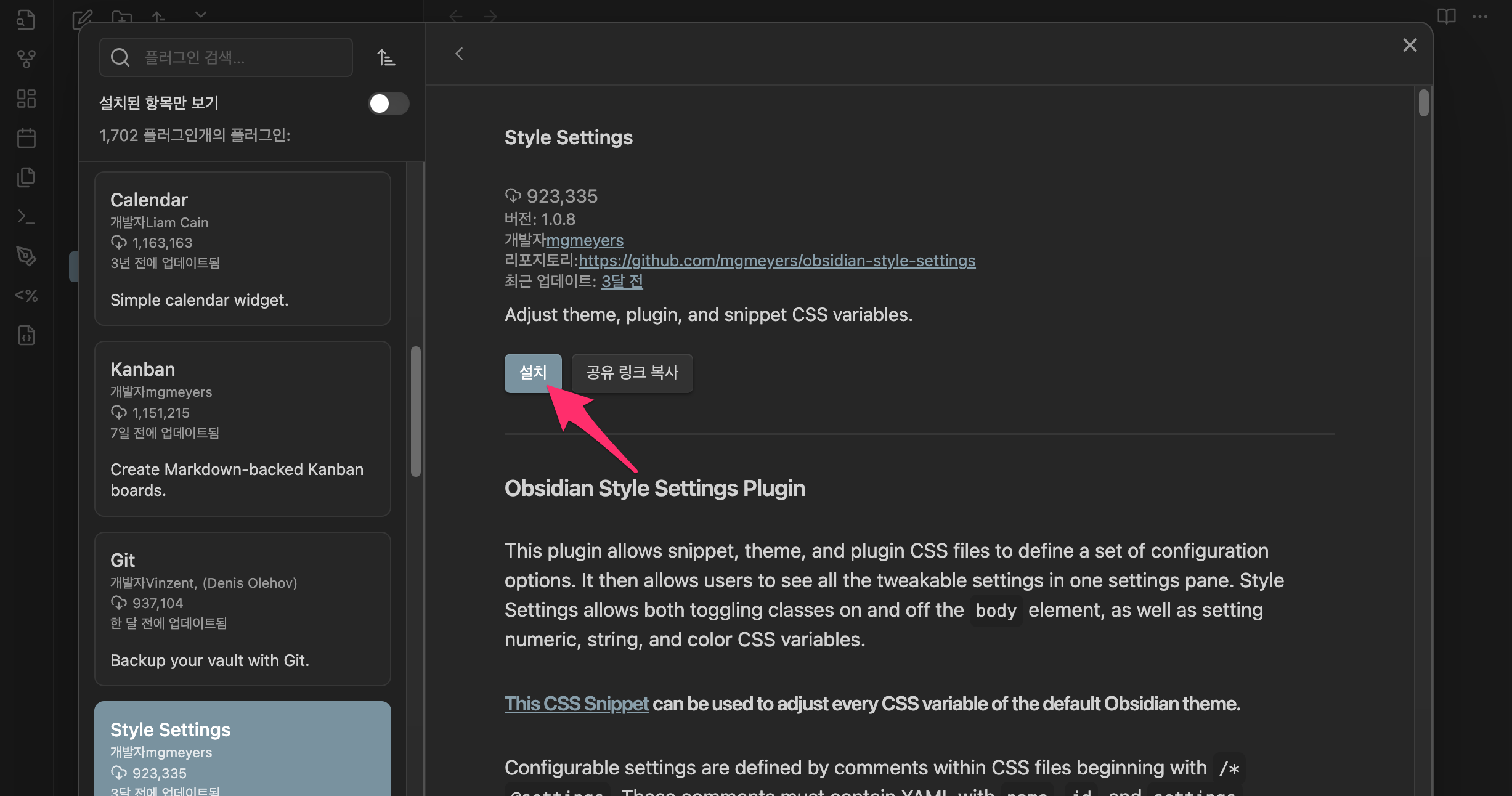Open the graph view ribbon icon
The height and width of the screenshot is (796, 1512).
(x=26, y=59)
